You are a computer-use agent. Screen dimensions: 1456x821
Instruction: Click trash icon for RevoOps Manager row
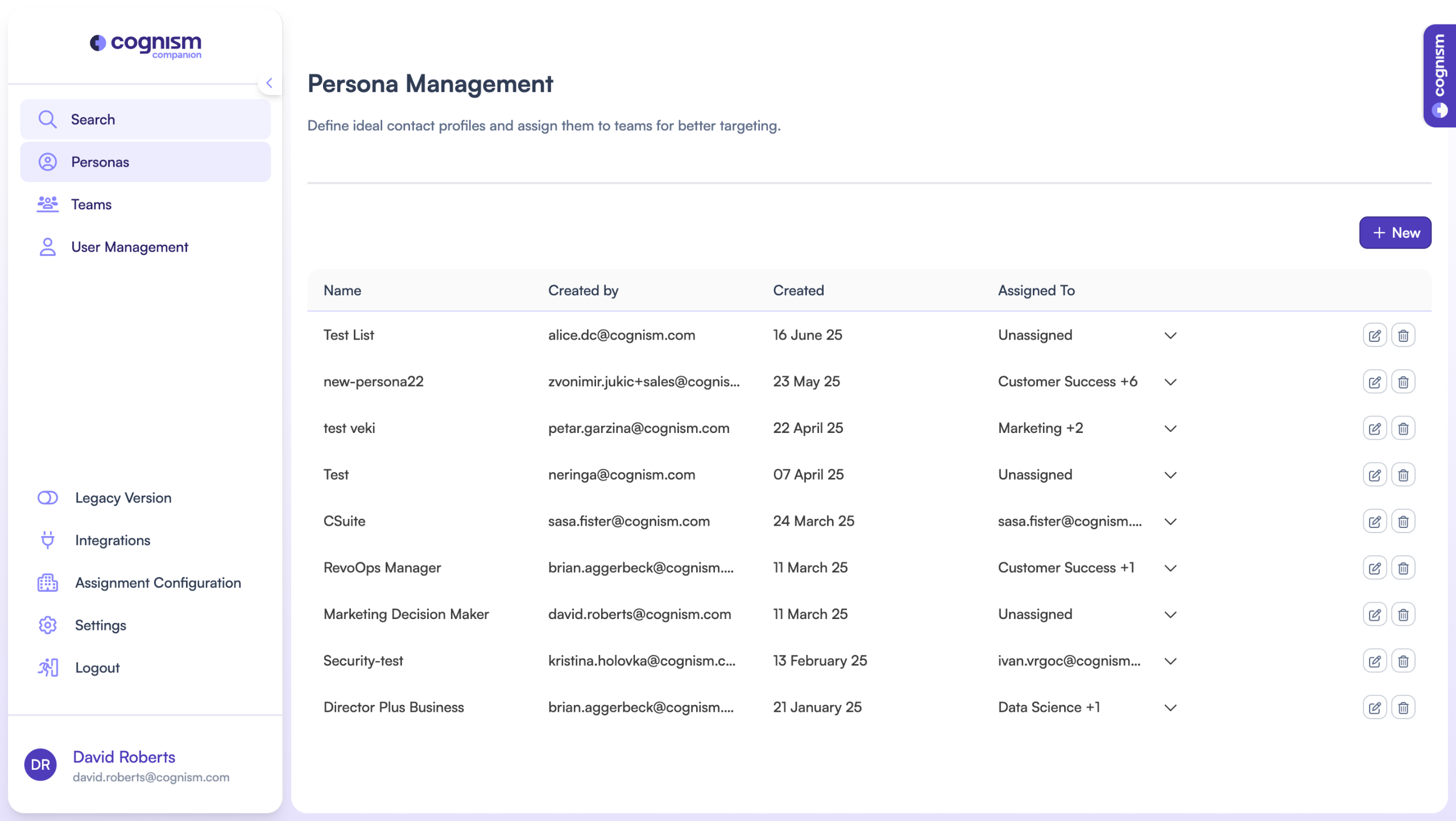coord(1403,568)
